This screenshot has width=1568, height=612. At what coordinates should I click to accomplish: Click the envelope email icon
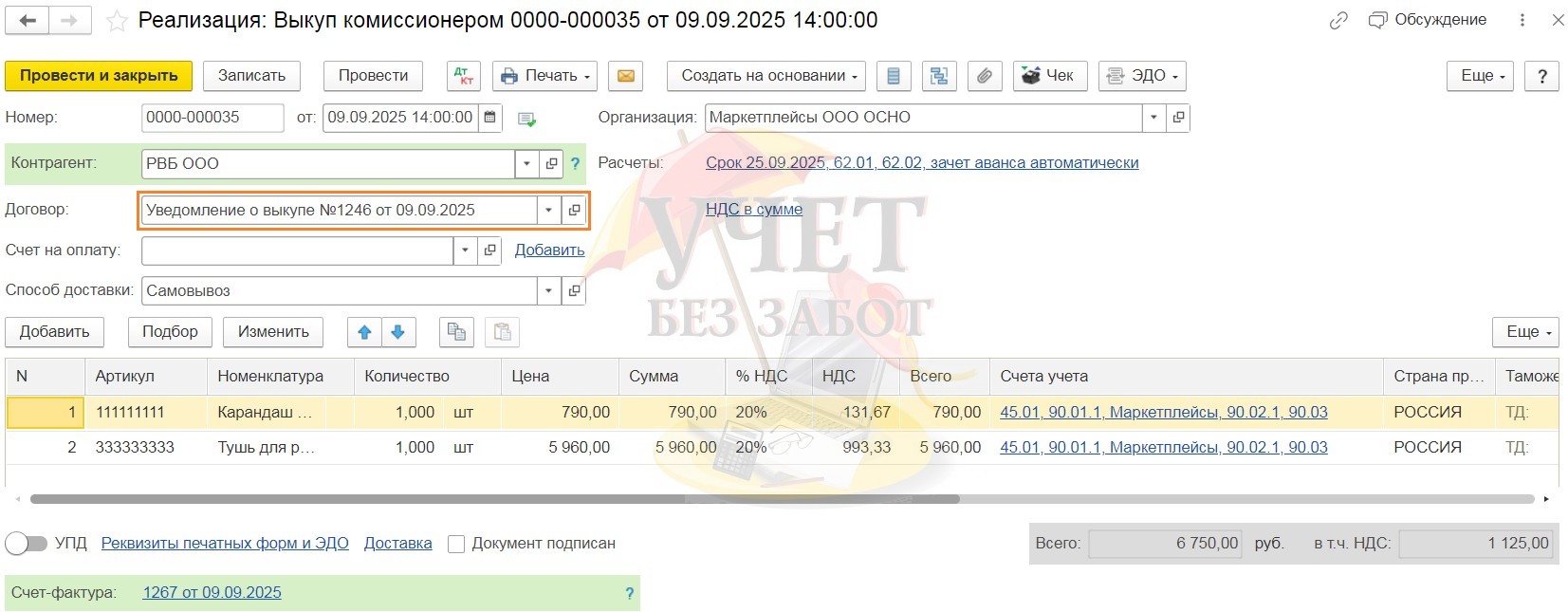[626, 76]
